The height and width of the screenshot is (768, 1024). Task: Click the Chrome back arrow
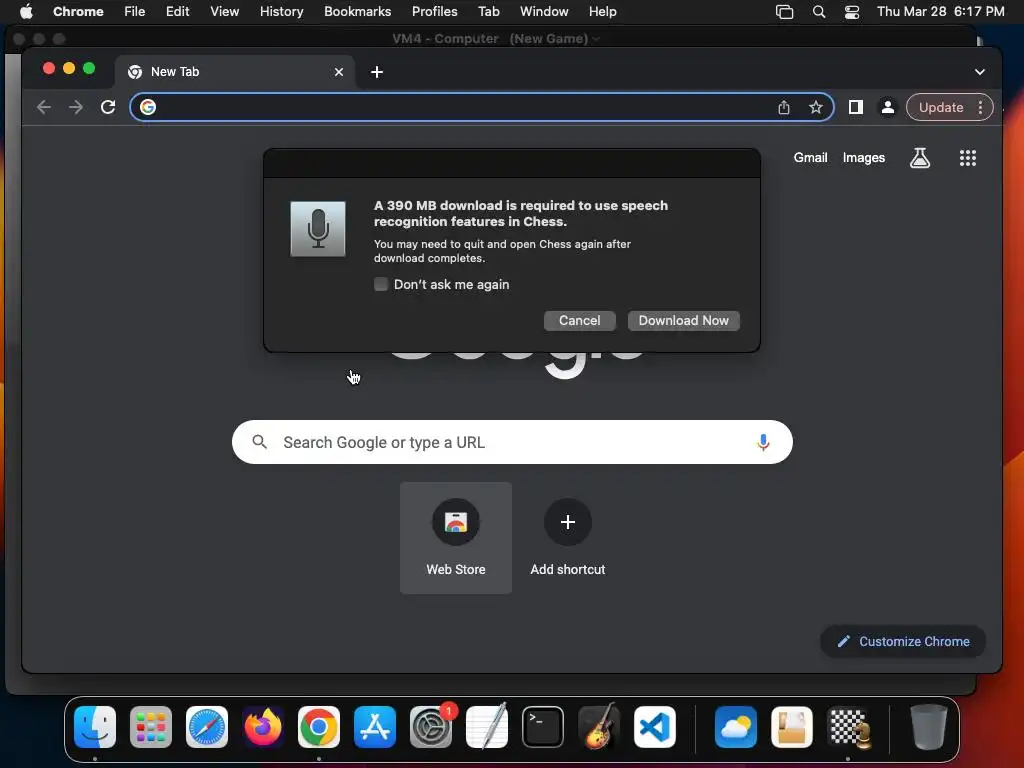(44, 107)
